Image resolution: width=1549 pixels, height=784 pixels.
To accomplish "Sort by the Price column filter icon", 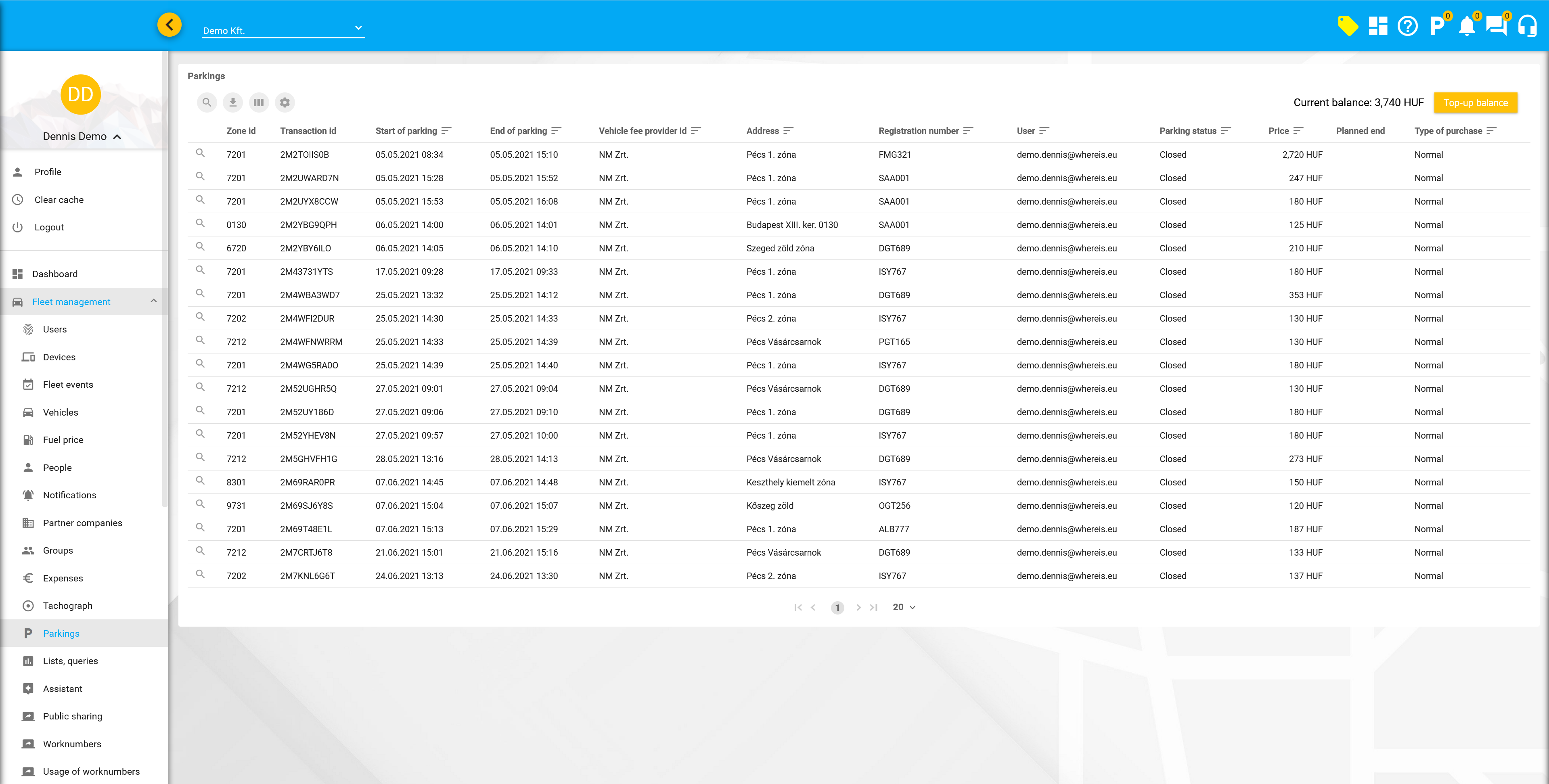I will pyautogui.click(x=1298, y=131).
